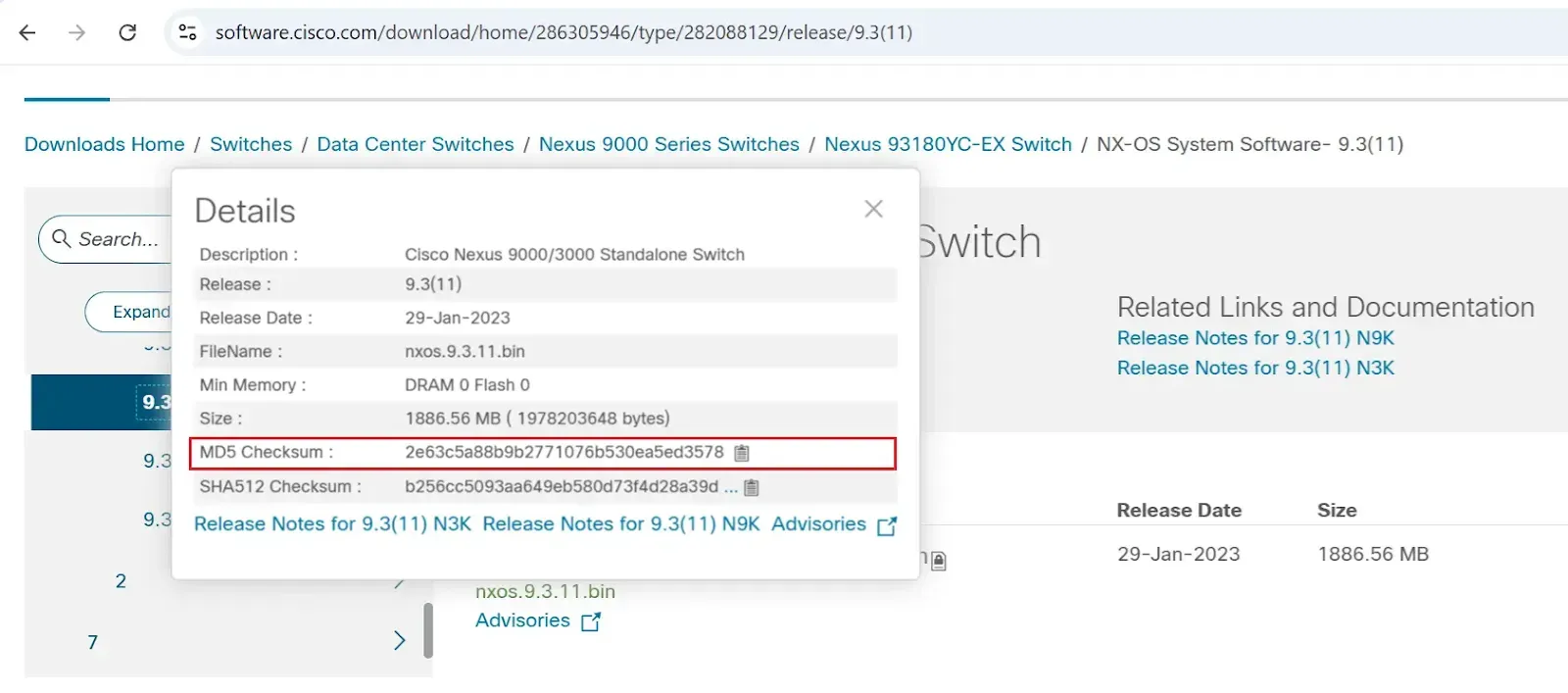Click the DRAM 0 Flash 0 value
1568x693 pixels.
click(x=467, y=385)
